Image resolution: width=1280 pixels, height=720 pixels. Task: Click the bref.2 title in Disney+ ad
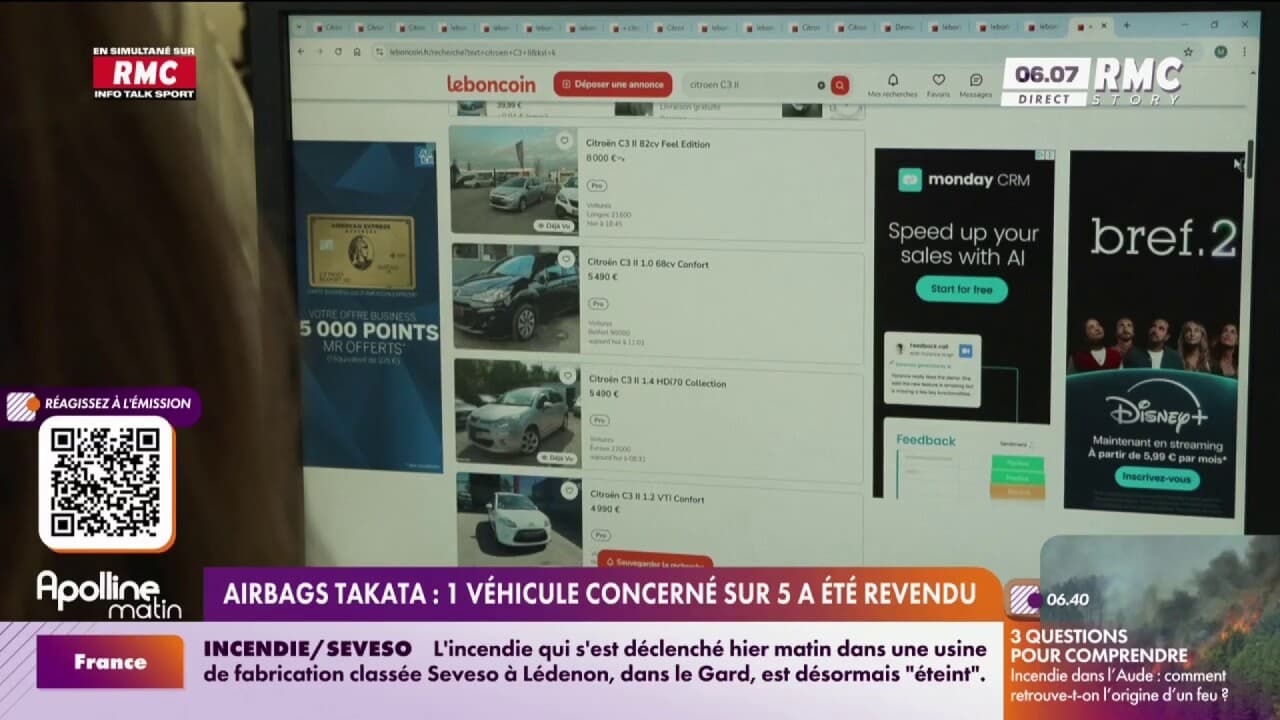(x=1163, y=238)
